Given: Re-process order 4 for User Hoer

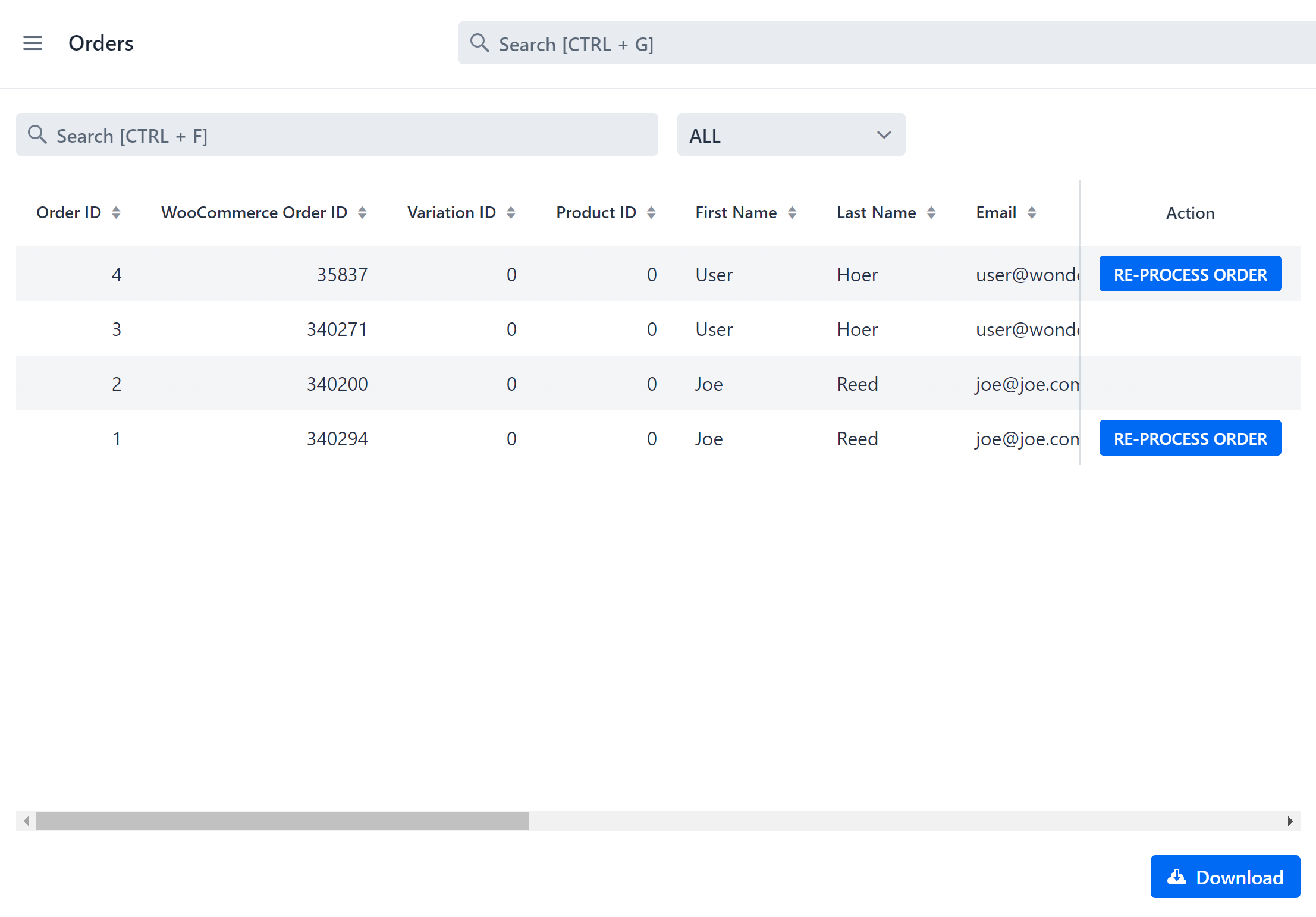Looking at the screenshot, I should click(1190, 274).
